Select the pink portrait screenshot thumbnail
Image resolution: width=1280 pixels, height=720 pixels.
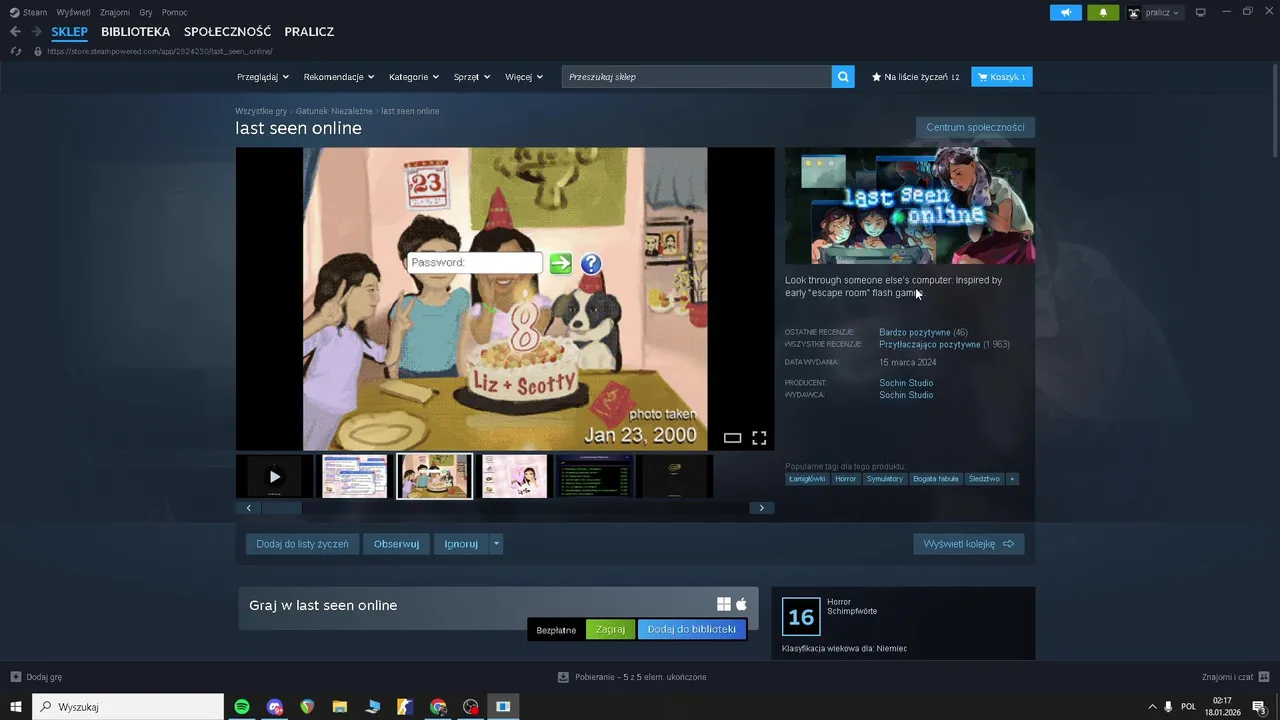coord(514,476)
